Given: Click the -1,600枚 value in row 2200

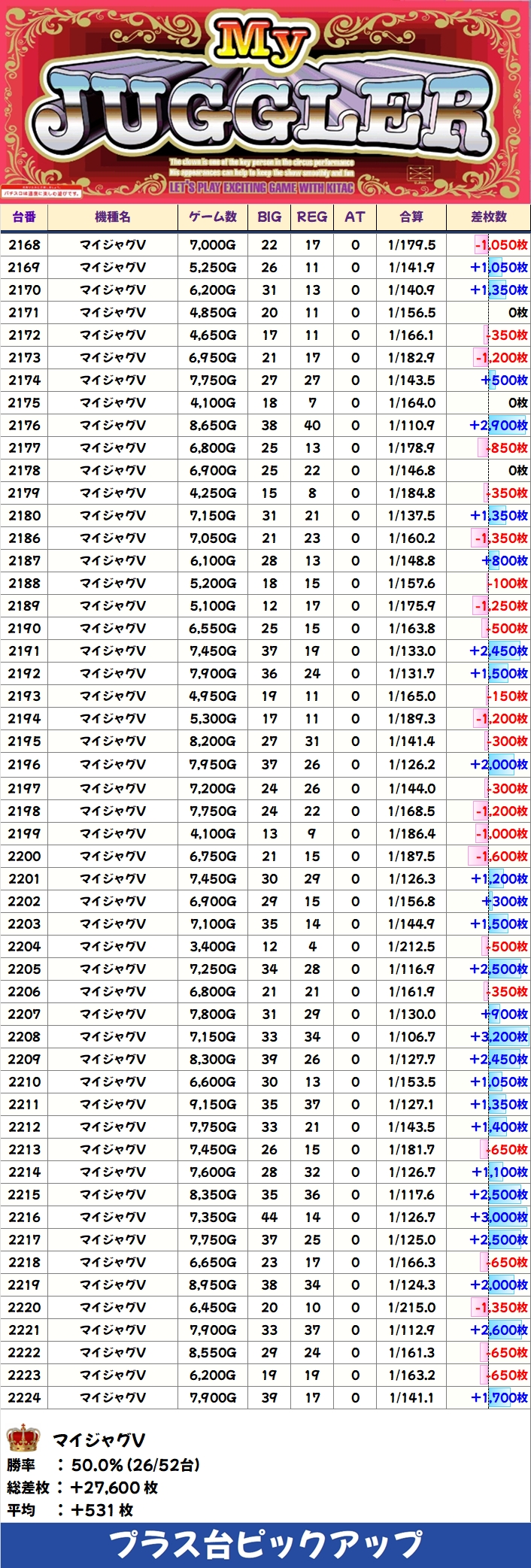Looking at the screenshot, I should click(x=501, y=856).
